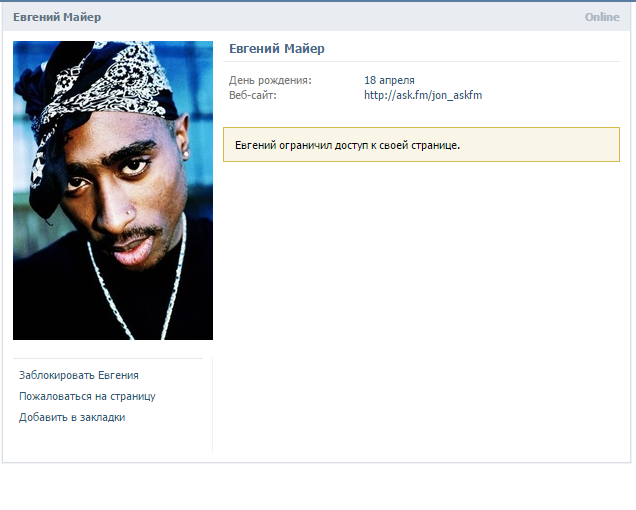Click the День рождения field label

click(x=270, y=80)
